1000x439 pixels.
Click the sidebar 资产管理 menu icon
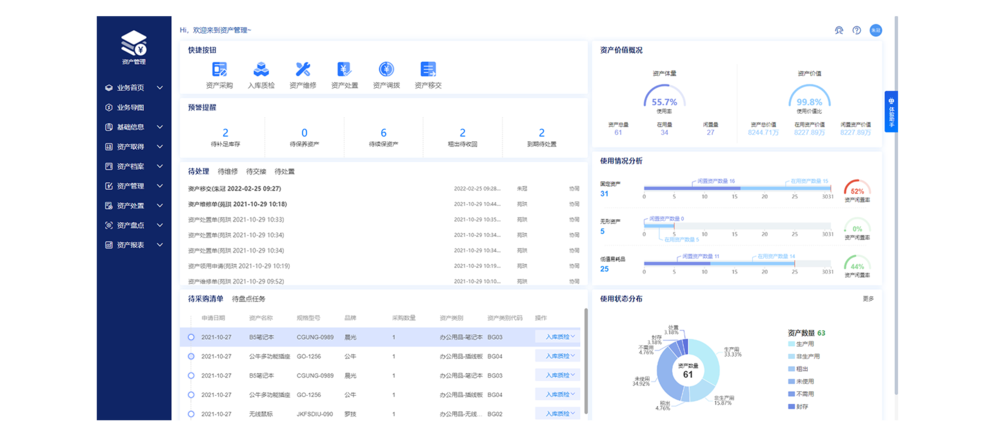click(x=109, y=186)
